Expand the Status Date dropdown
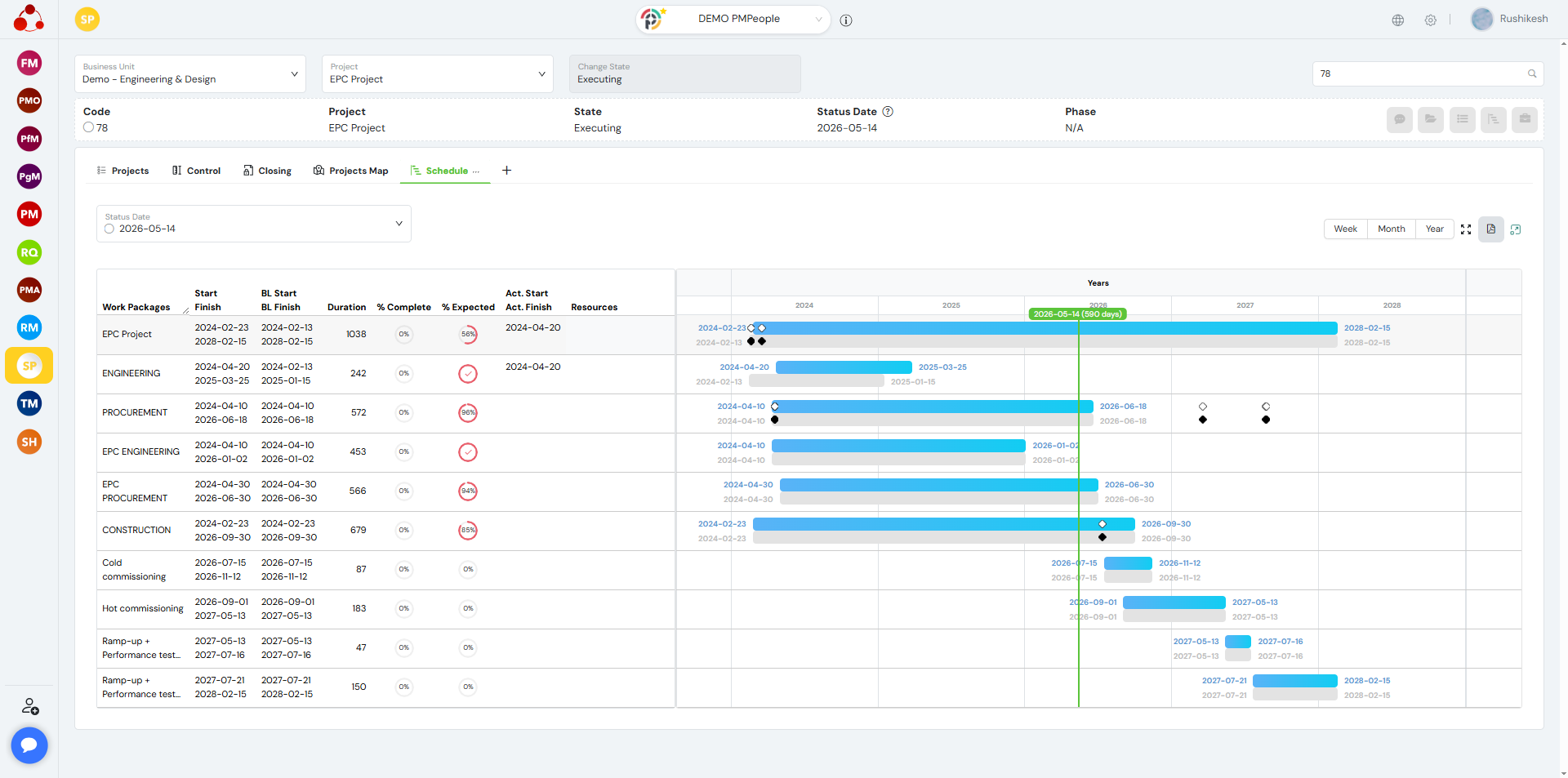 (399, 224)
